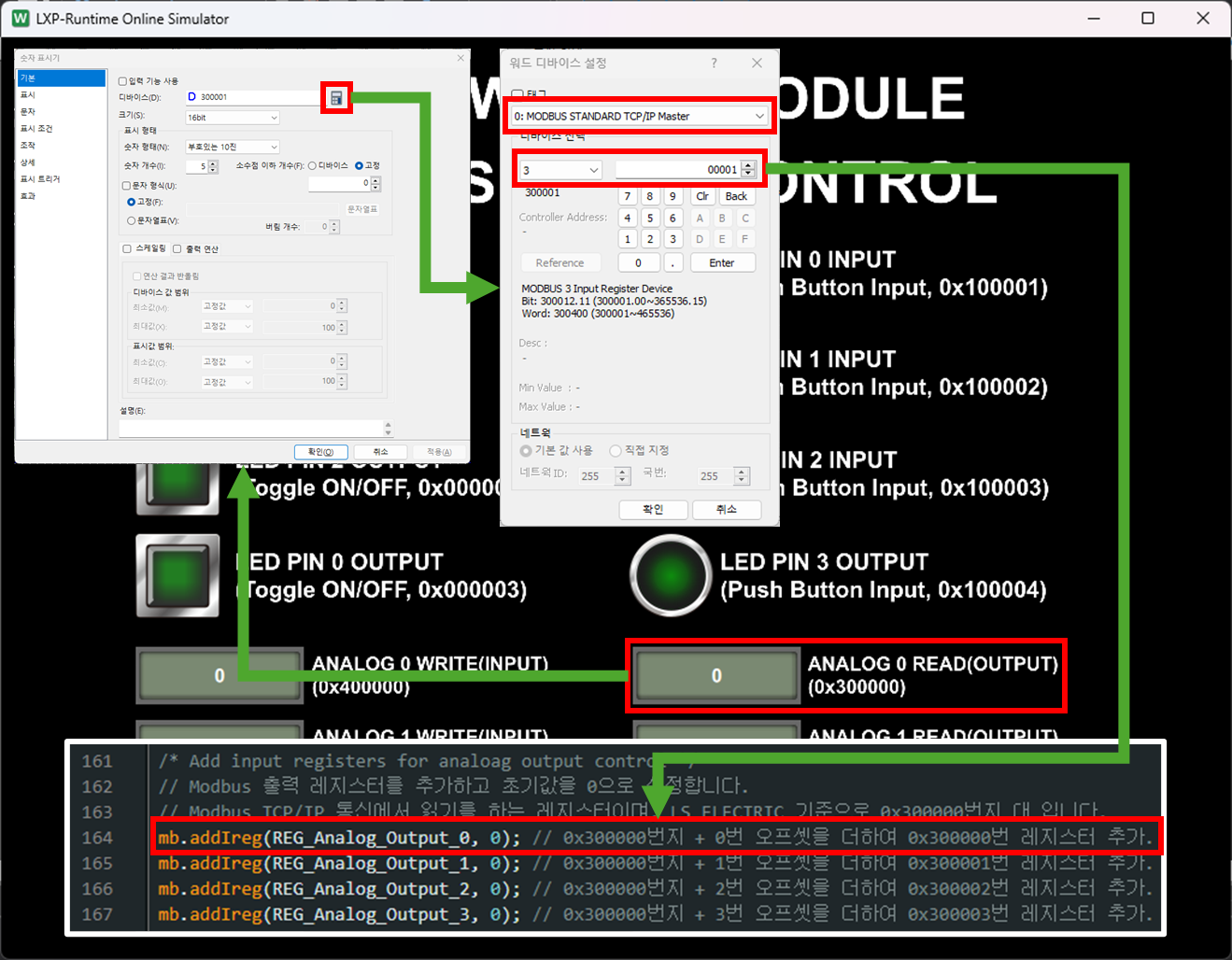Click the up arrow of the 00001 address spinner
Screen dimensions: 1232x960
(x=748, y=164)
